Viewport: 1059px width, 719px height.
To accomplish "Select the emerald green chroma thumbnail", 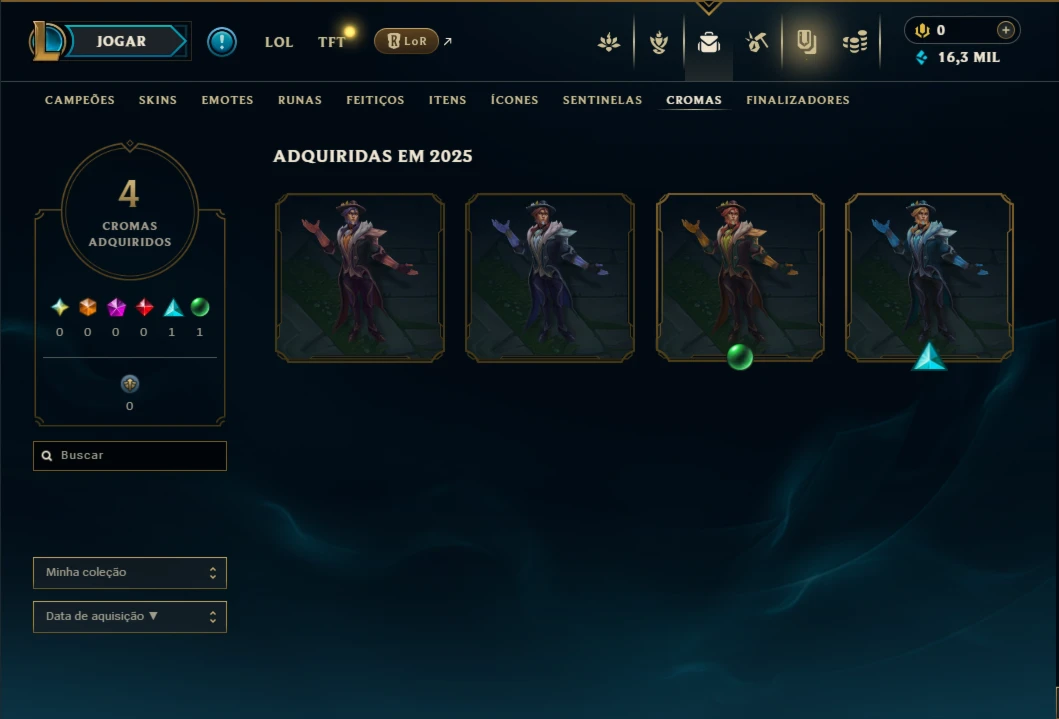I will click(x=740, y=277).
